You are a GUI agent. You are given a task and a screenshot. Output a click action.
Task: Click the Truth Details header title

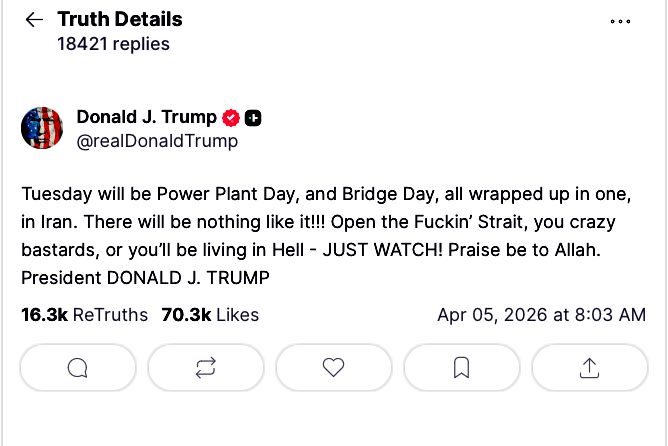[120, 19]
